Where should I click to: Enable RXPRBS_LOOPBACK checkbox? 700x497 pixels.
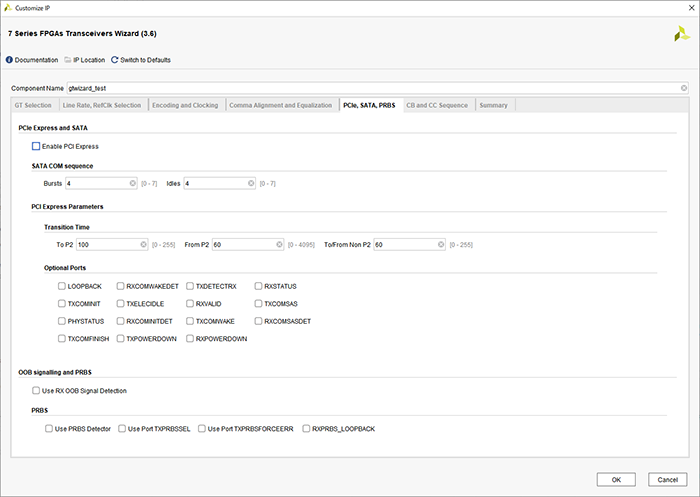[x=306, y=429]
